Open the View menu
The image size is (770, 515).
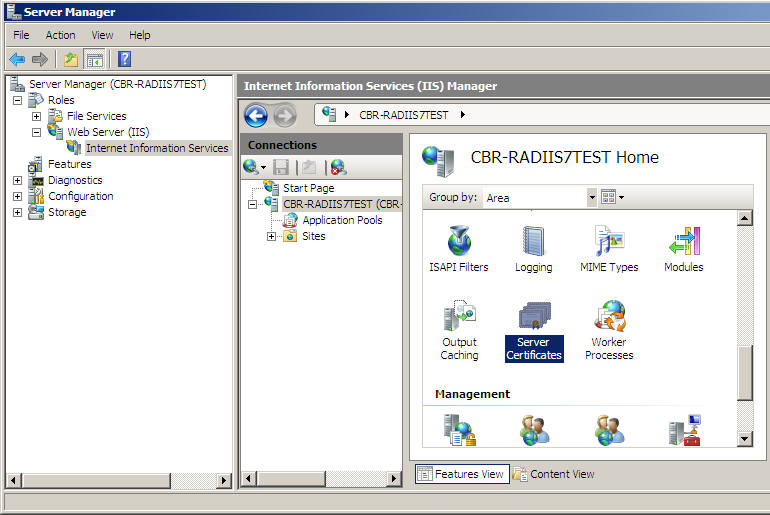click(102, 35)
